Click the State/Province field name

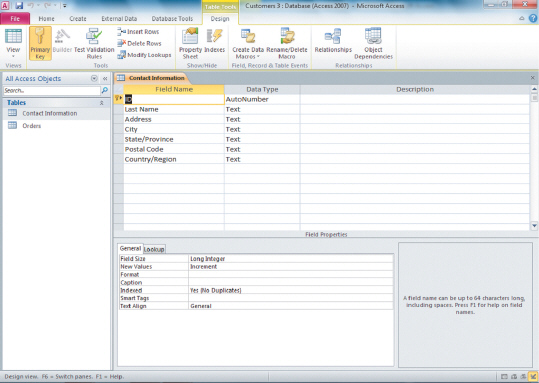[174, 139]
